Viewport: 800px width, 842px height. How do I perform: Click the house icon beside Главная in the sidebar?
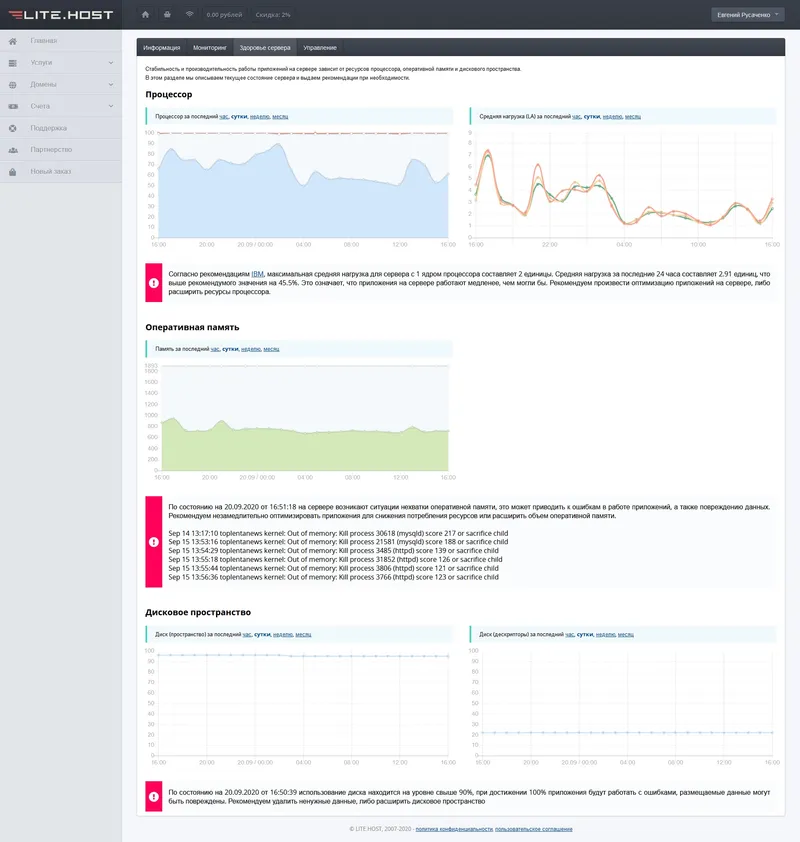(13, 41)
